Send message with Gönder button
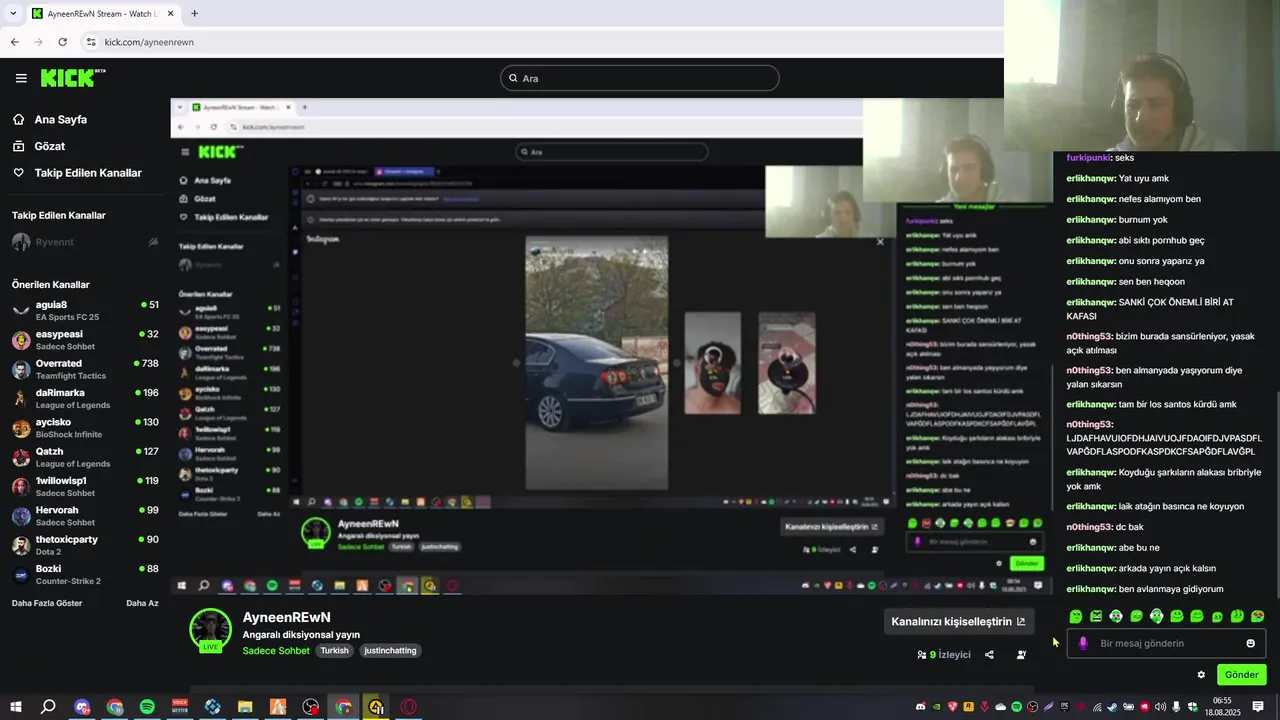The image size is (1280, 720). [1241, 675]
